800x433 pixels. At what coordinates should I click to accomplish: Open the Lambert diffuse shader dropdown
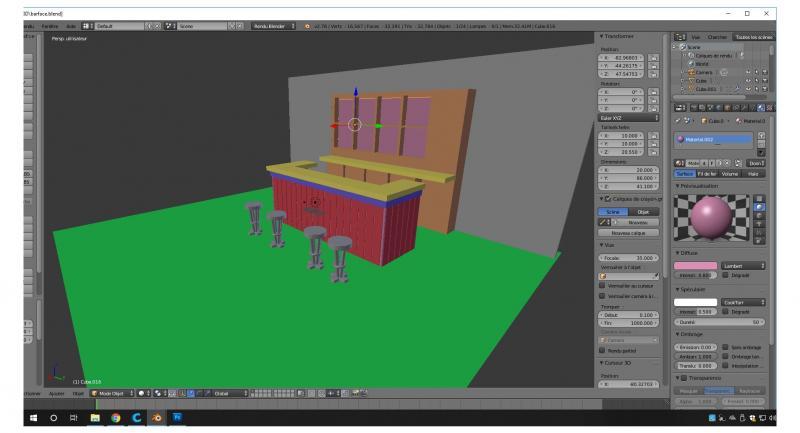pyautogui.click(x=742, y=265)
